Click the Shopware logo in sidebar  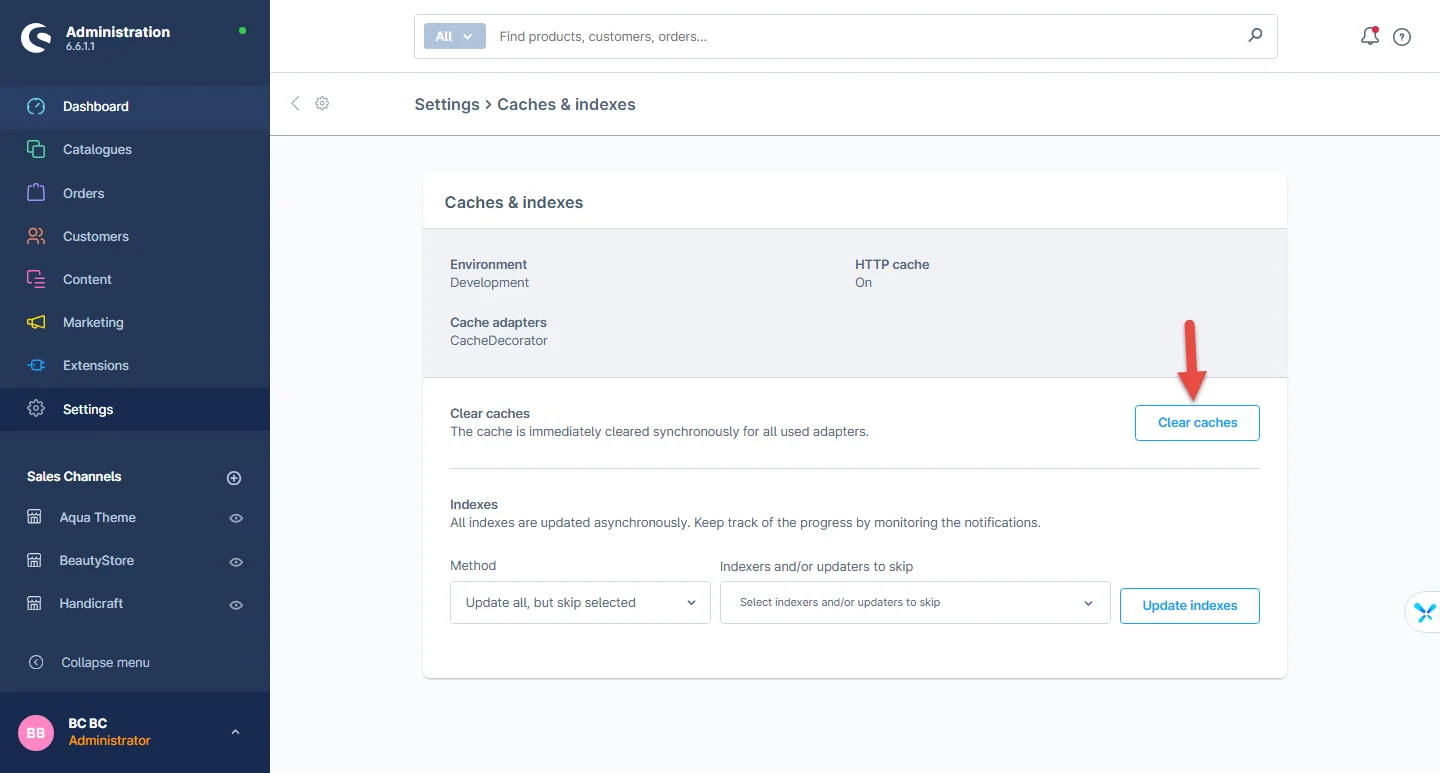36,38
